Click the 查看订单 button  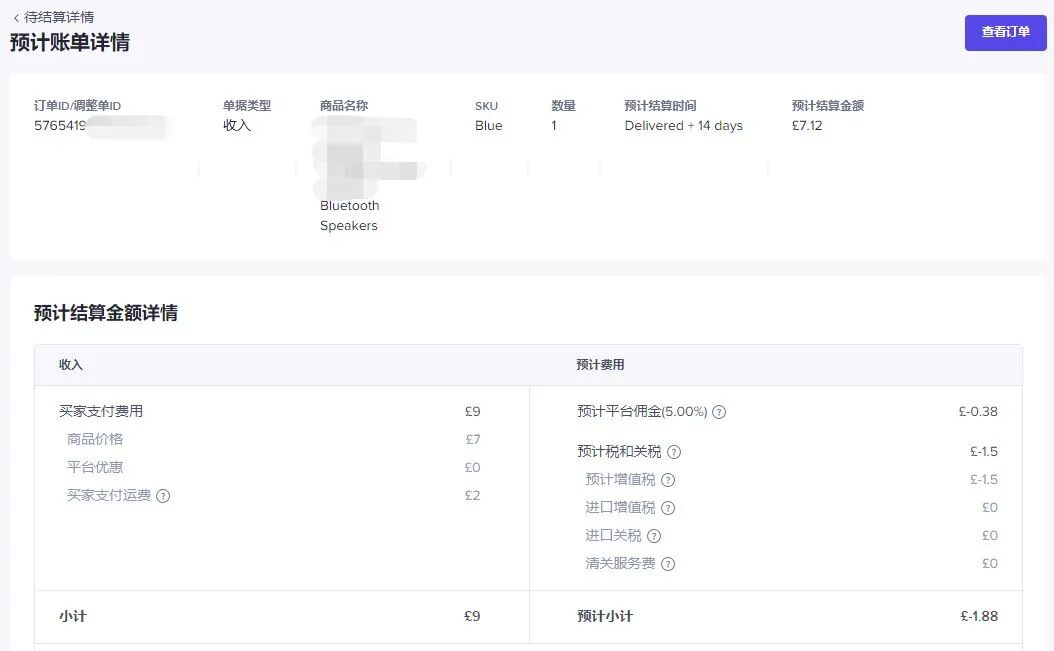click(x=1006, y=32)
